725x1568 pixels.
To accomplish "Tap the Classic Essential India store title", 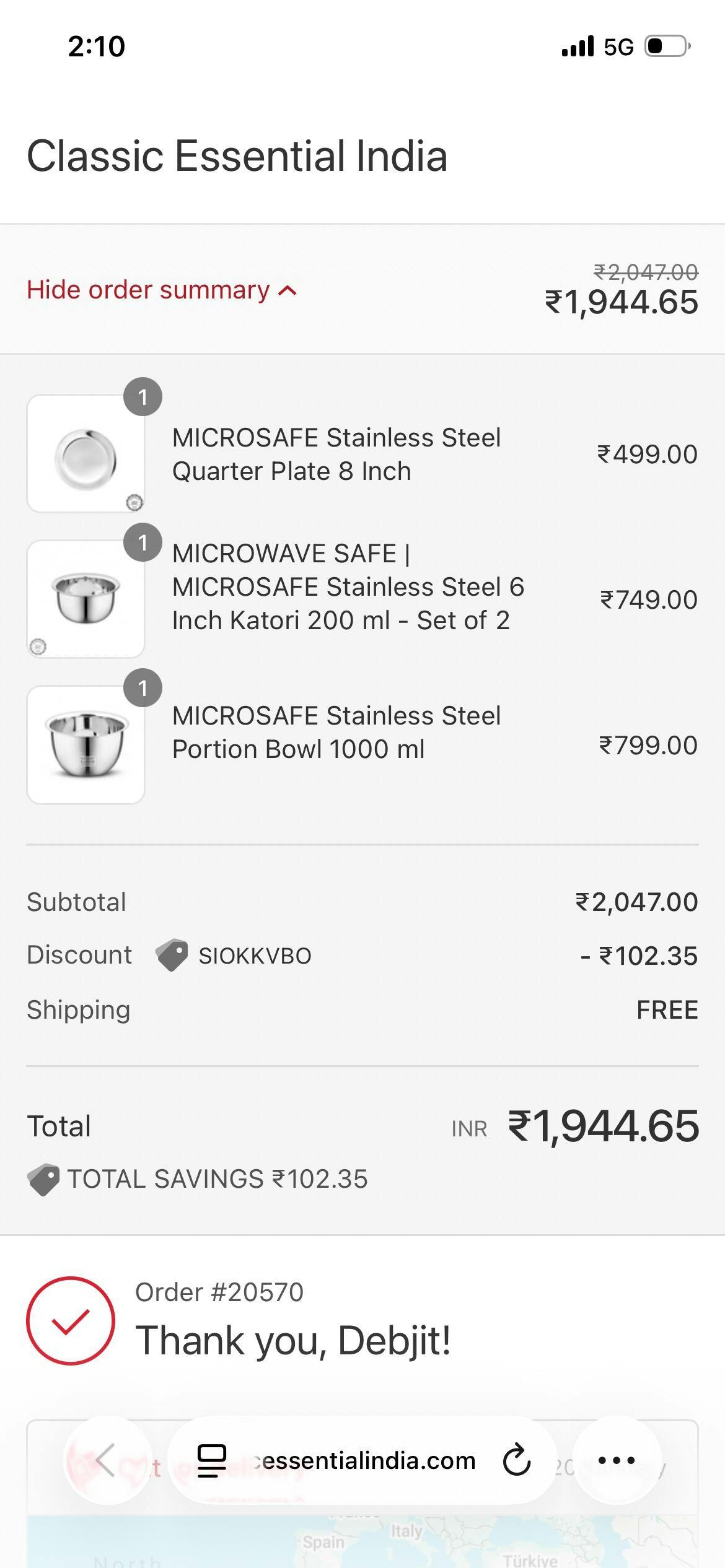I will click(x=237, y=155).
